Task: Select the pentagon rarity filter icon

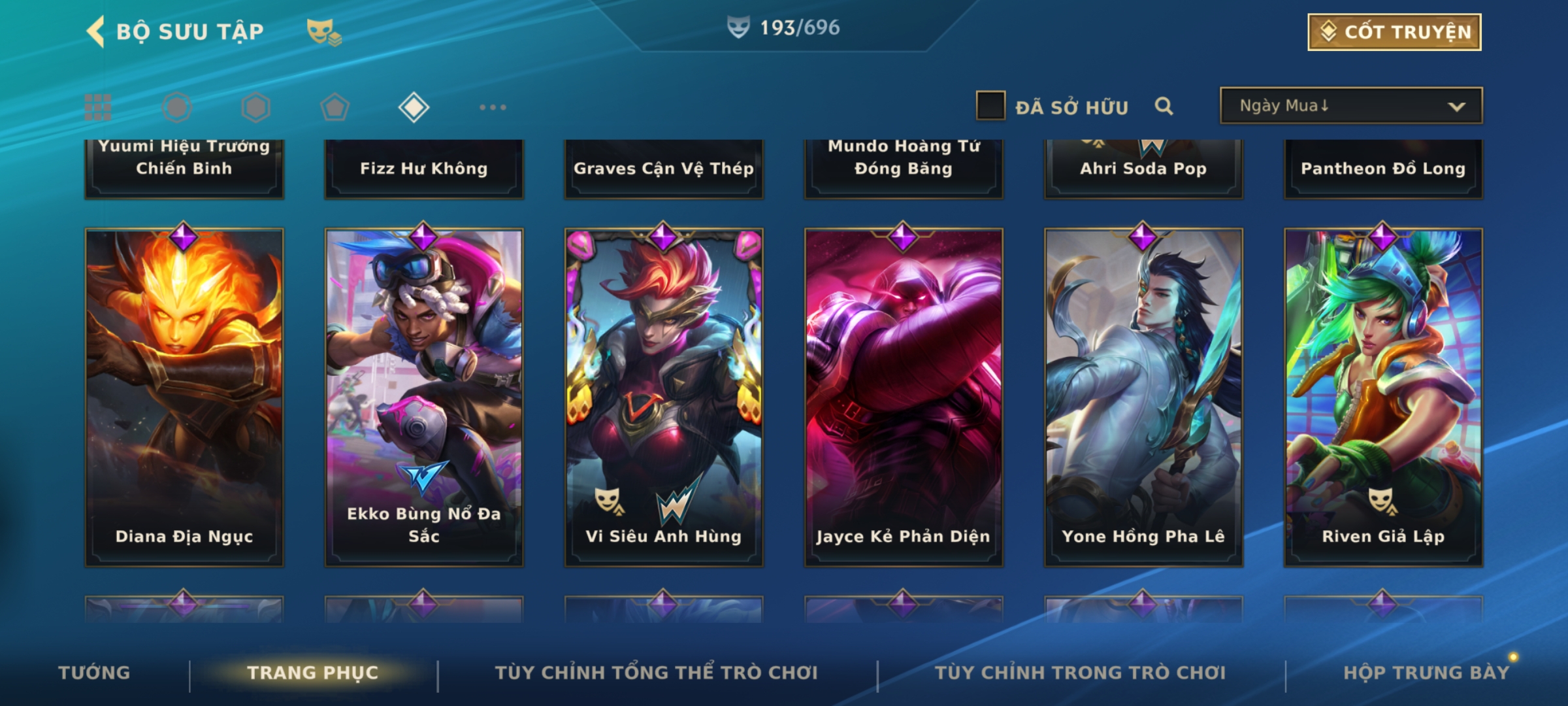Action: (335, 107)
